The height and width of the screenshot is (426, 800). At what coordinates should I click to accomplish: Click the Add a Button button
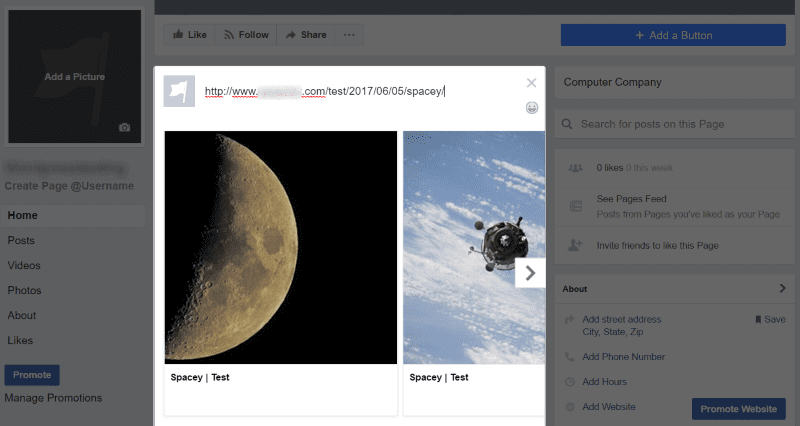(673, 35)
